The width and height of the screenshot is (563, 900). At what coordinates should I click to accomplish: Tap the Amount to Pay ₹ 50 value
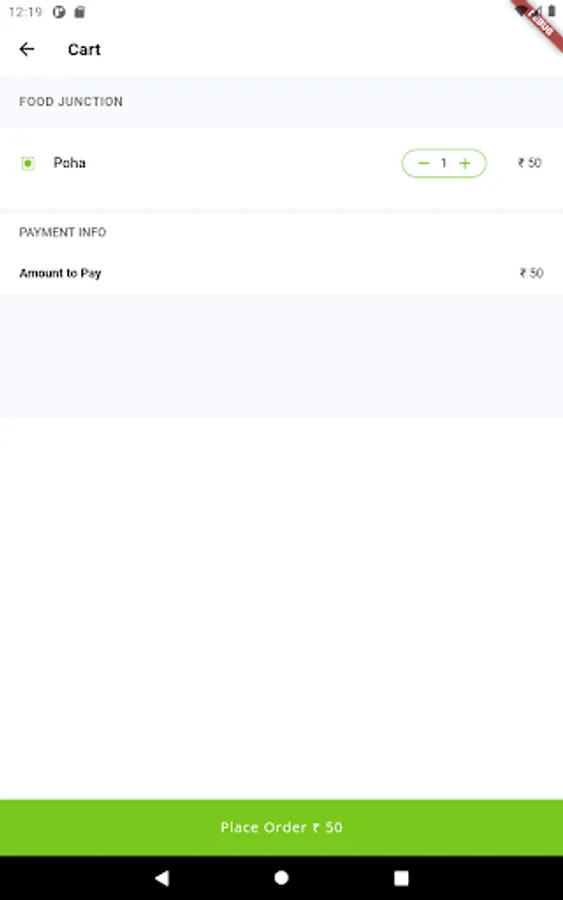(x=531, y=273)
